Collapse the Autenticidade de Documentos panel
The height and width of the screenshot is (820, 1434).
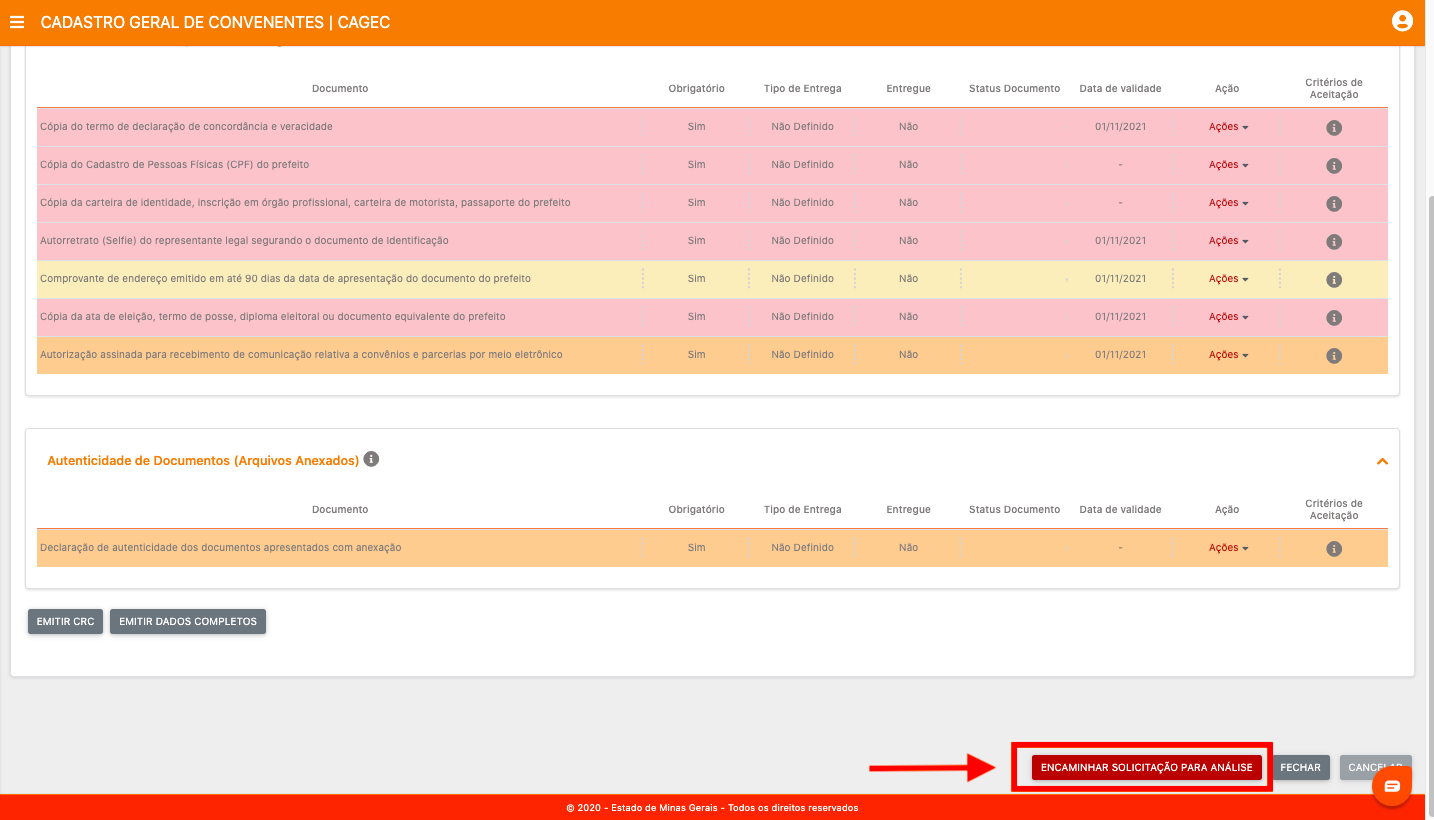click(1382, 461)
